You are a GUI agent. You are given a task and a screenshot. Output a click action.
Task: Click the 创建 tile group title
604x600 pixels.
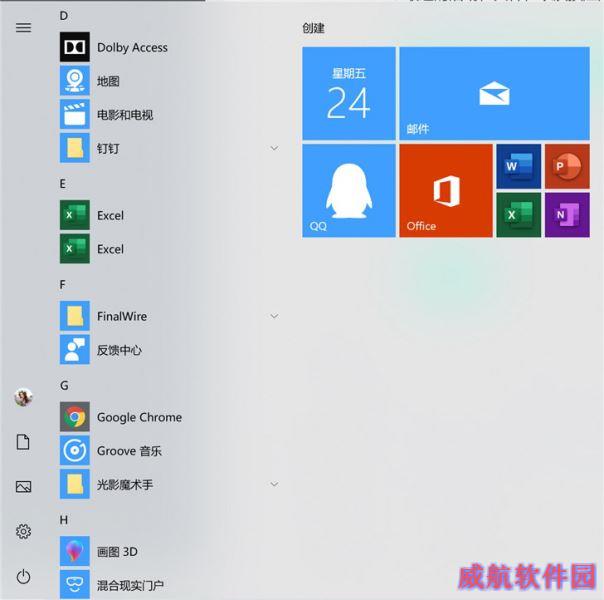coord(313,28)
